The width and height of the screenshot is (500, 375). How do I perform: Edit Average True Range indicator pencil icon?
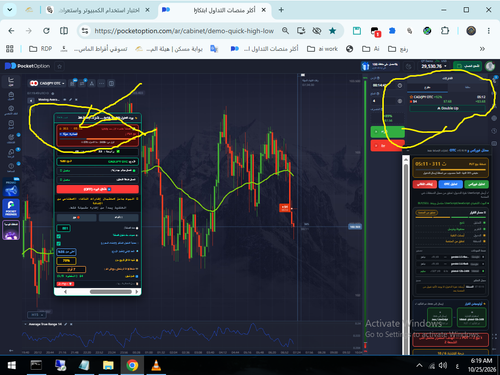click(66, 324)
